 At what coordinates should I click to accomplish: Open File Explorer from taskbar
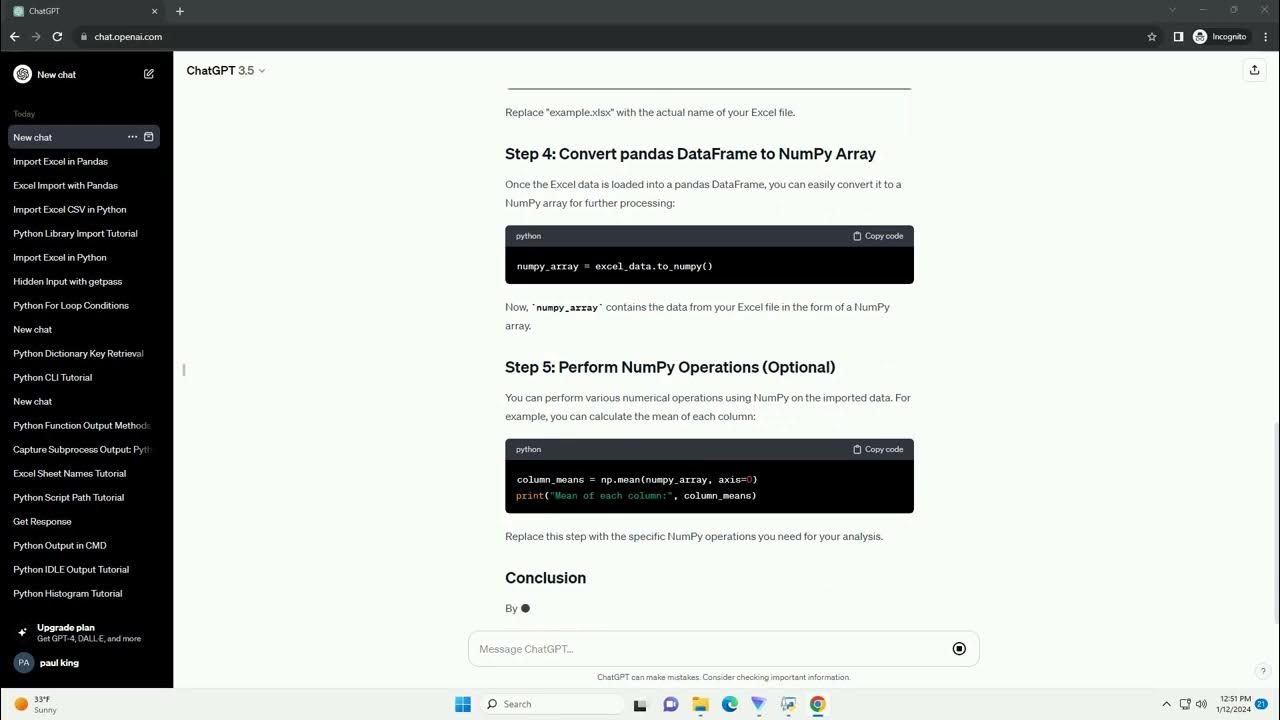701,704
